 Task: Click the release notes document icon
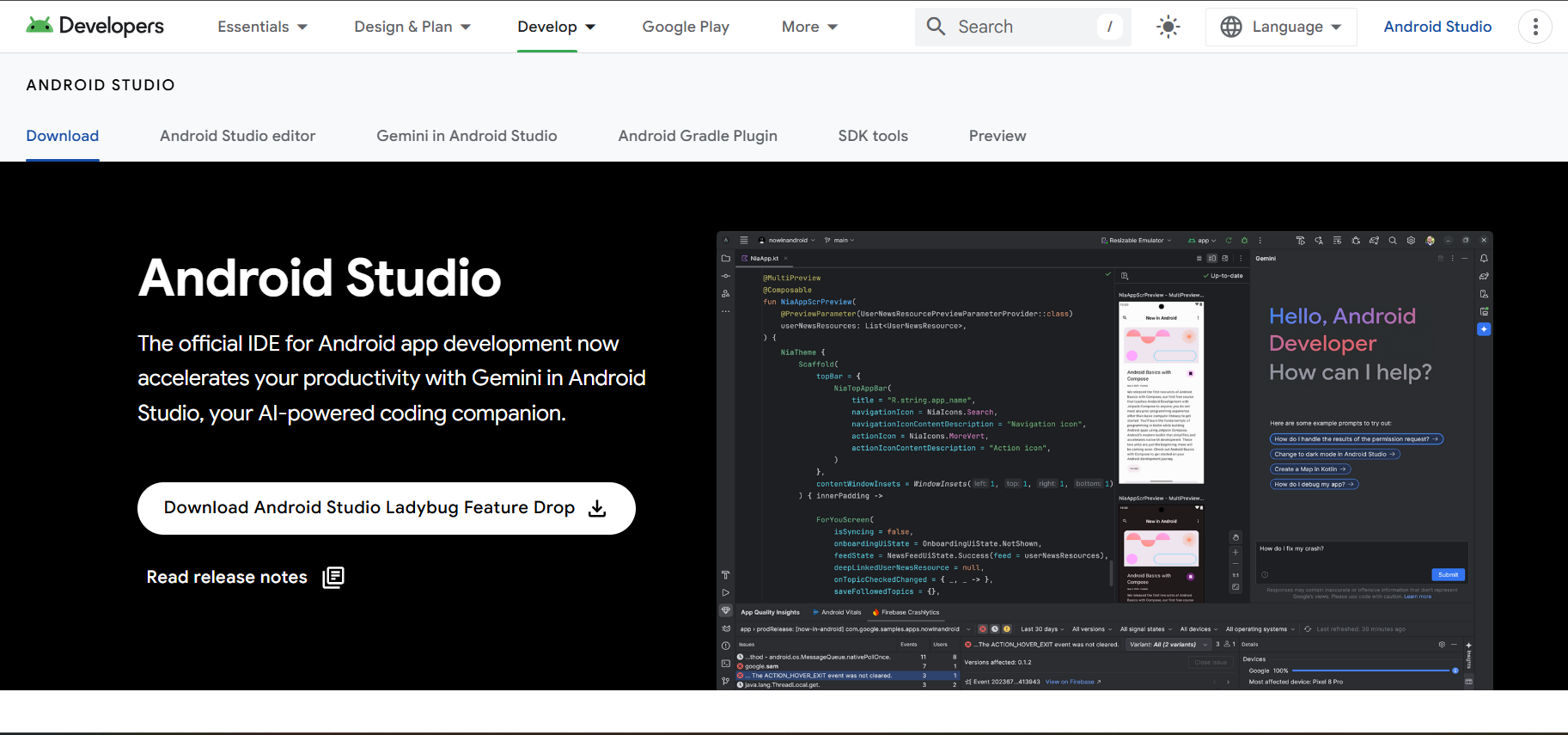[333, 578]
